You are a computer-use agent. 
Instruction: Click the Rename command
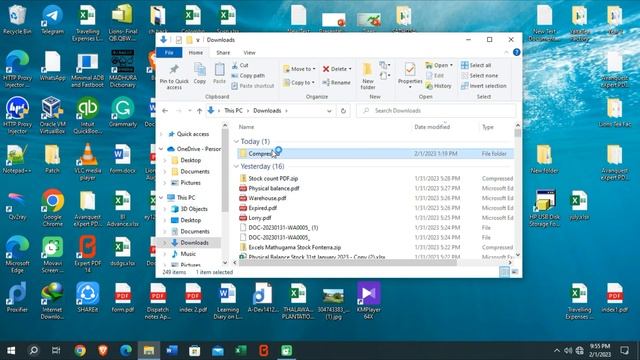pos(336,82)
